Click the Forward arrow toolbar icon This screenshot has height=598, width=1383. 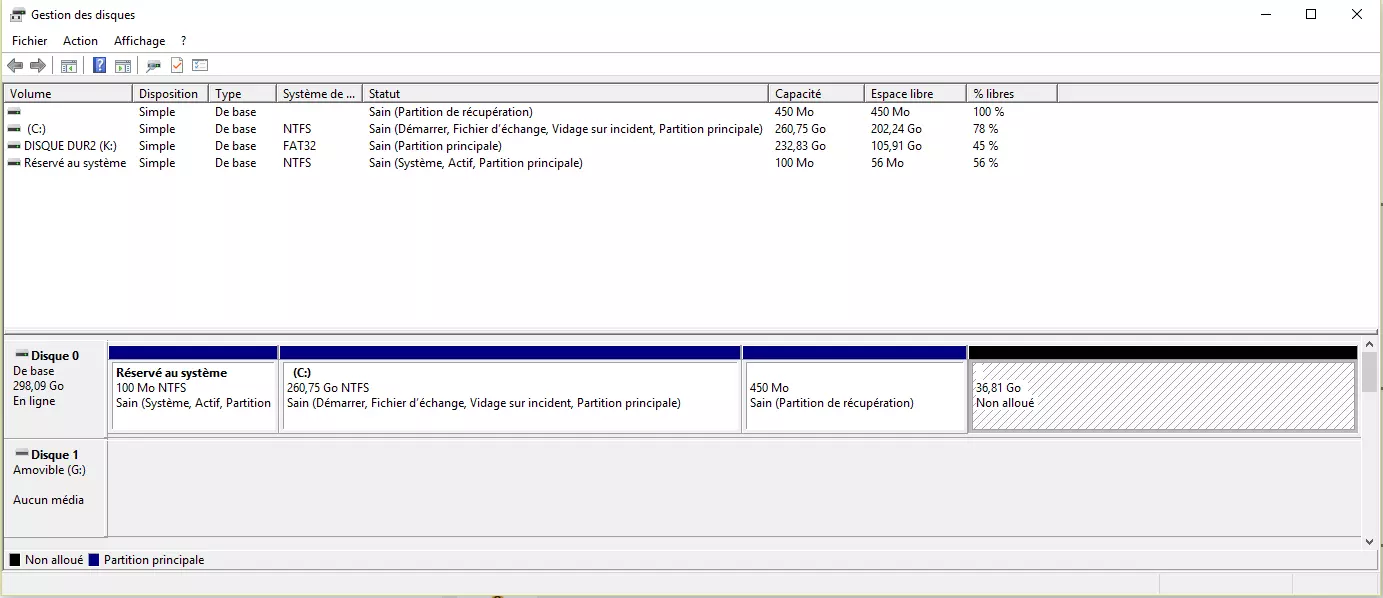tap(38, 66)
